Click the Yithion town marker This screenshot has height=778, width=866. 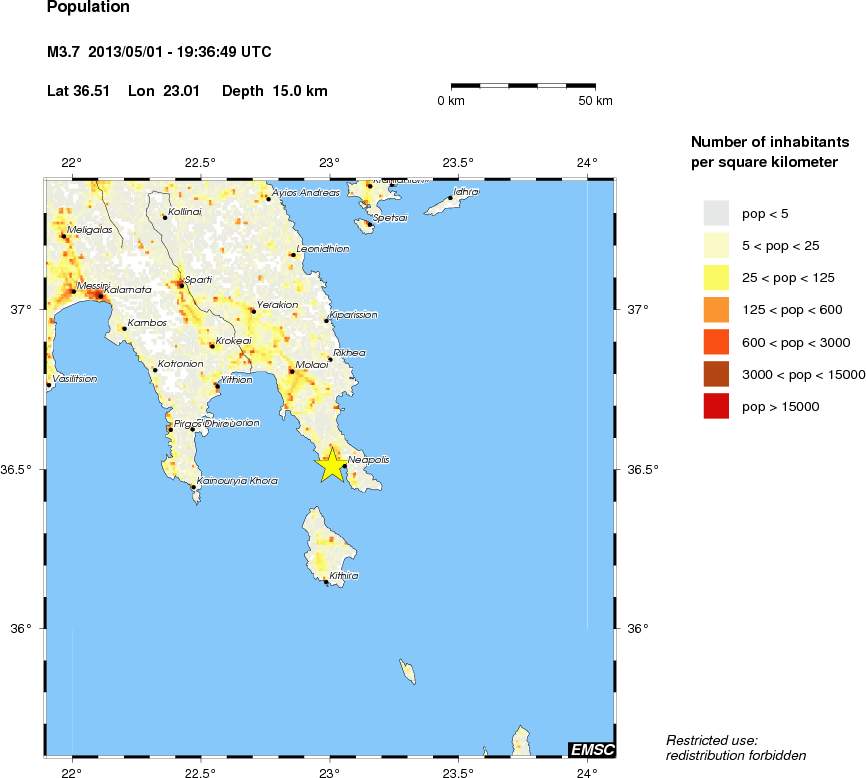click(x=217, y=385)
